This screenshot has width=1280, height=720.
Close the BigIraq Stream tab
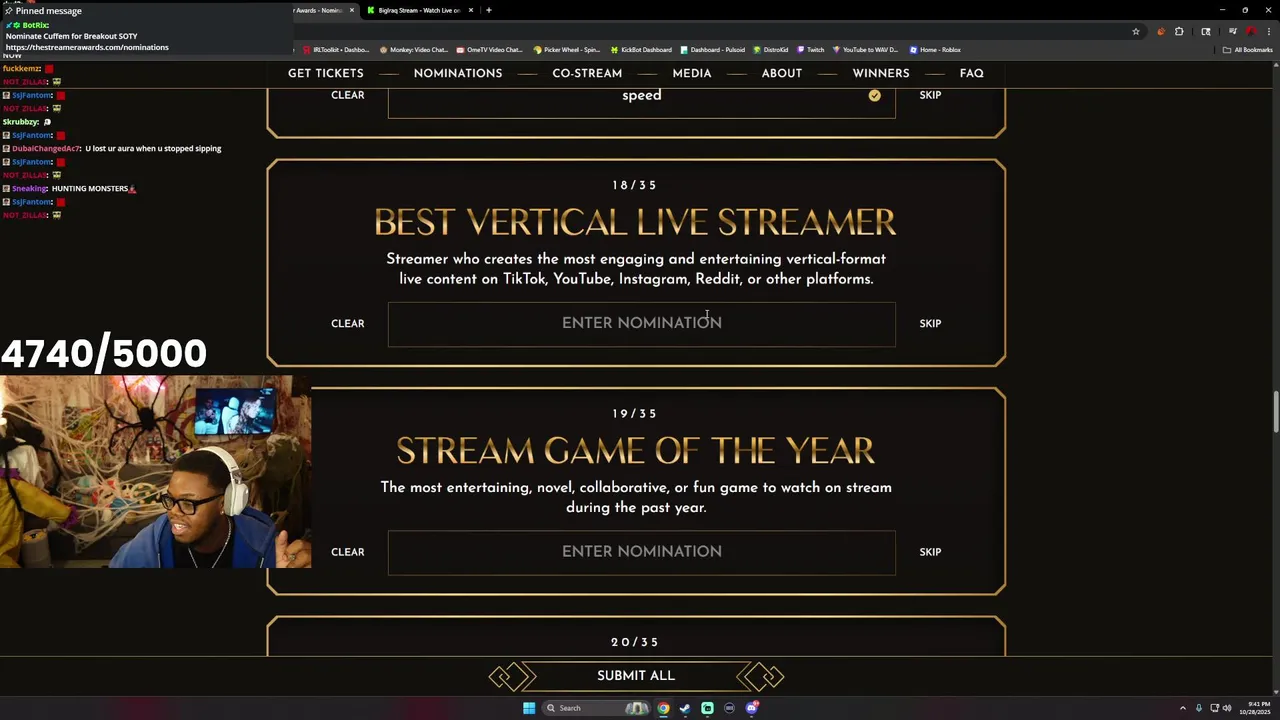[471, 10]
